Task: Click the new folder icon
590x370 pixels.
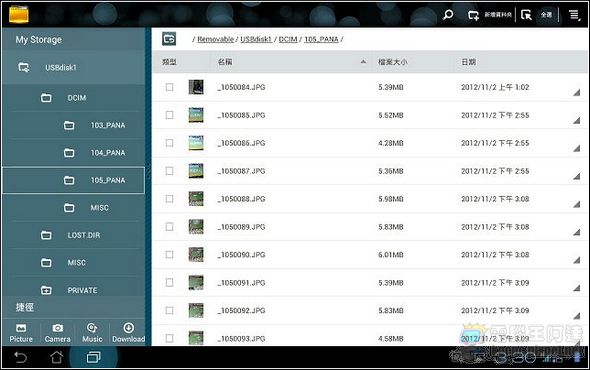Action: [473, 15]
